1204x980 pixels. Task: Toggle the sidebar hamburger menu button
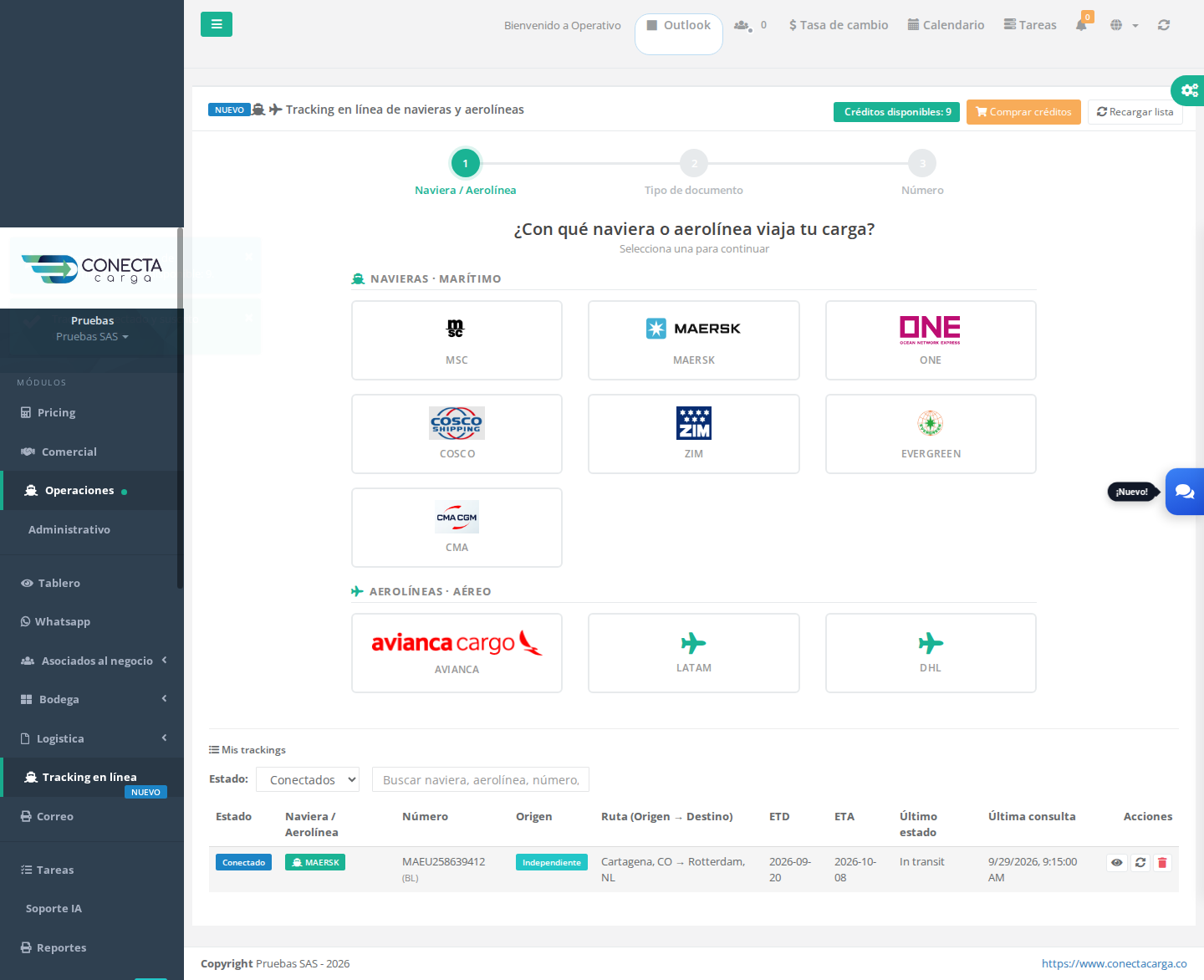point(217,24)
